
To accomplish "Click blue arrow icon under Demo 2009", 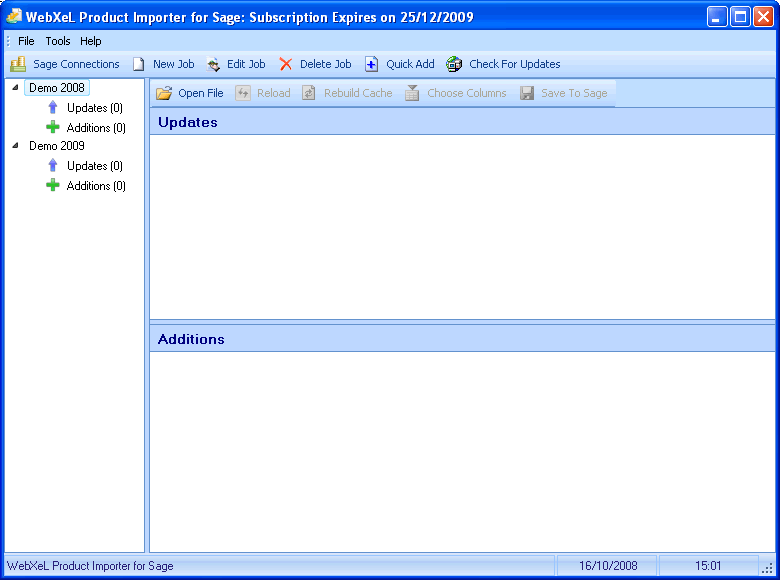I will tap(53, 165).
